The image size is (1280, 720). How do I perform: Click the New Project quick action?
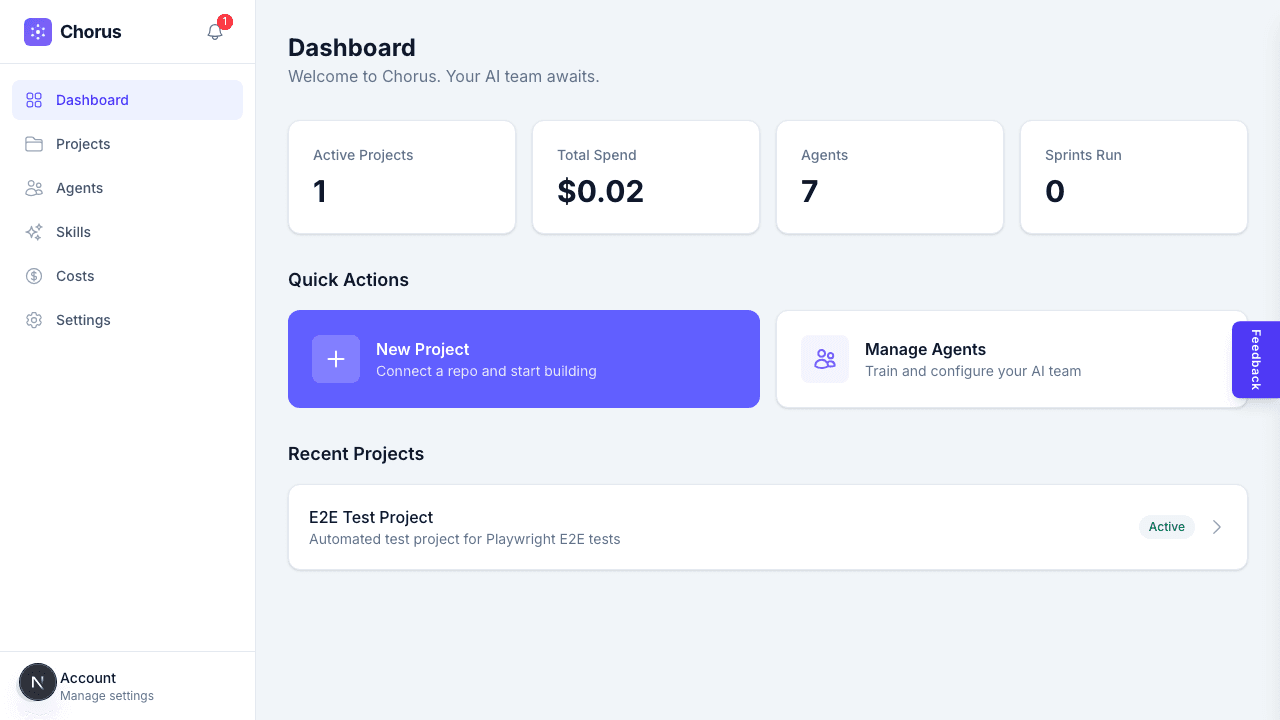523,358
